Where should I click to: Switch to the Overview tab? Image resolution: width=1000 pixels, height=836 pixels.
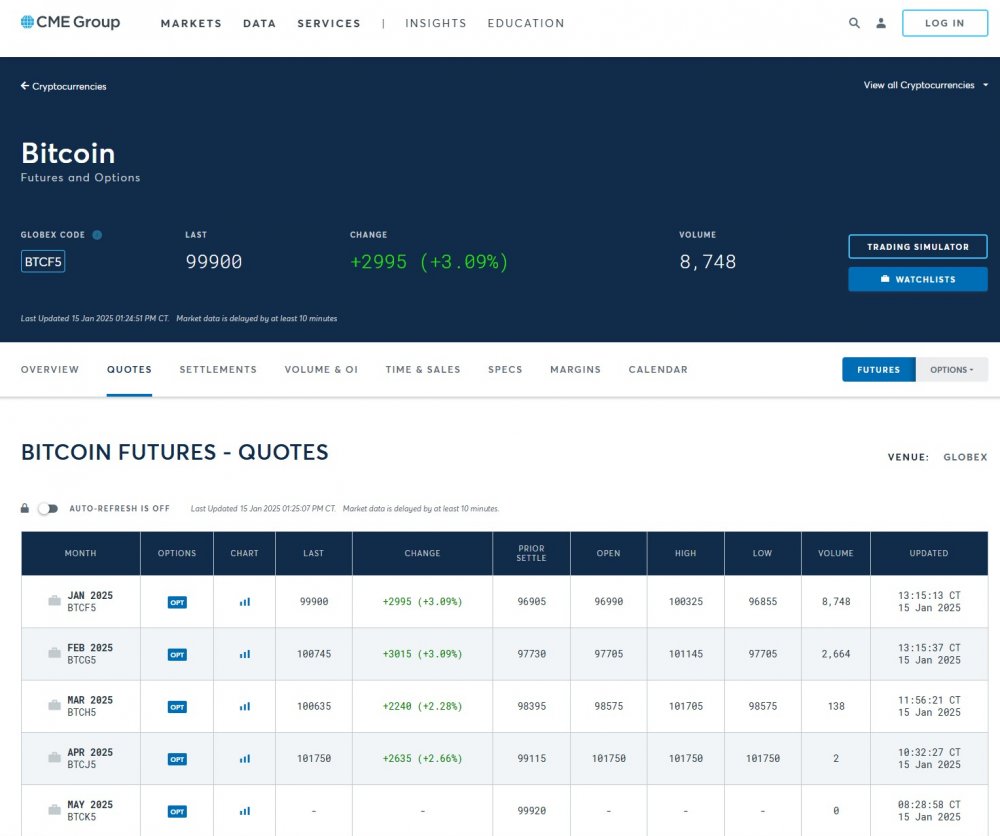[x=50, y=370]
